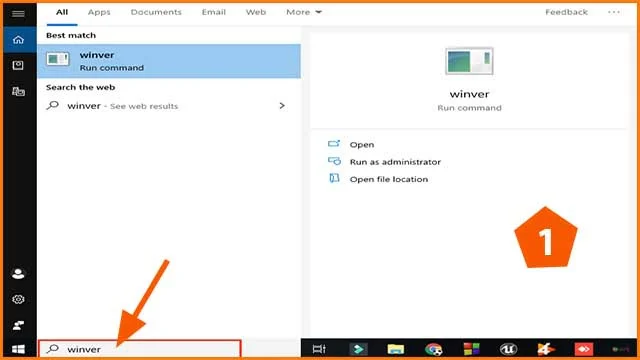Open the Windows Start button

[x=18, y=349]
